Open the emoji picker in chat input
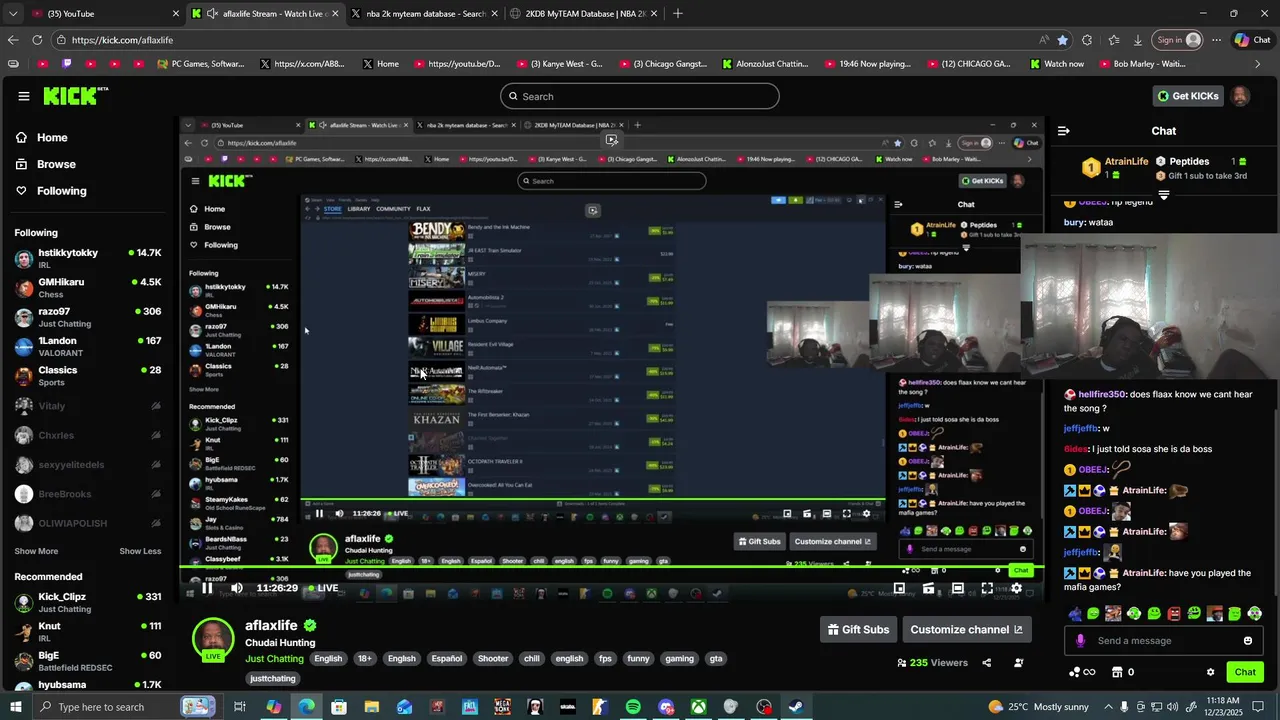The image size is (1280, 720). tap(1248, 641)
